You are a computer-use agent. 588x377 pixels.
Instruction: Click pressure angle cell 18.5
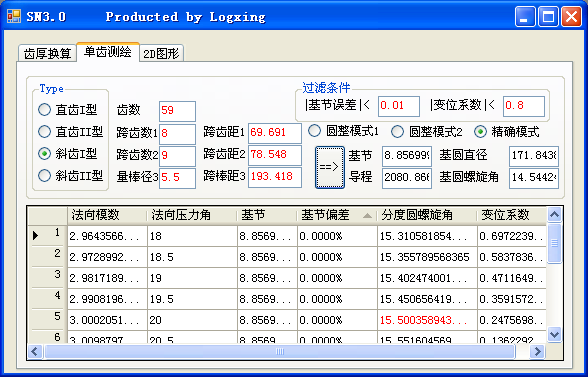coord(192,257)
